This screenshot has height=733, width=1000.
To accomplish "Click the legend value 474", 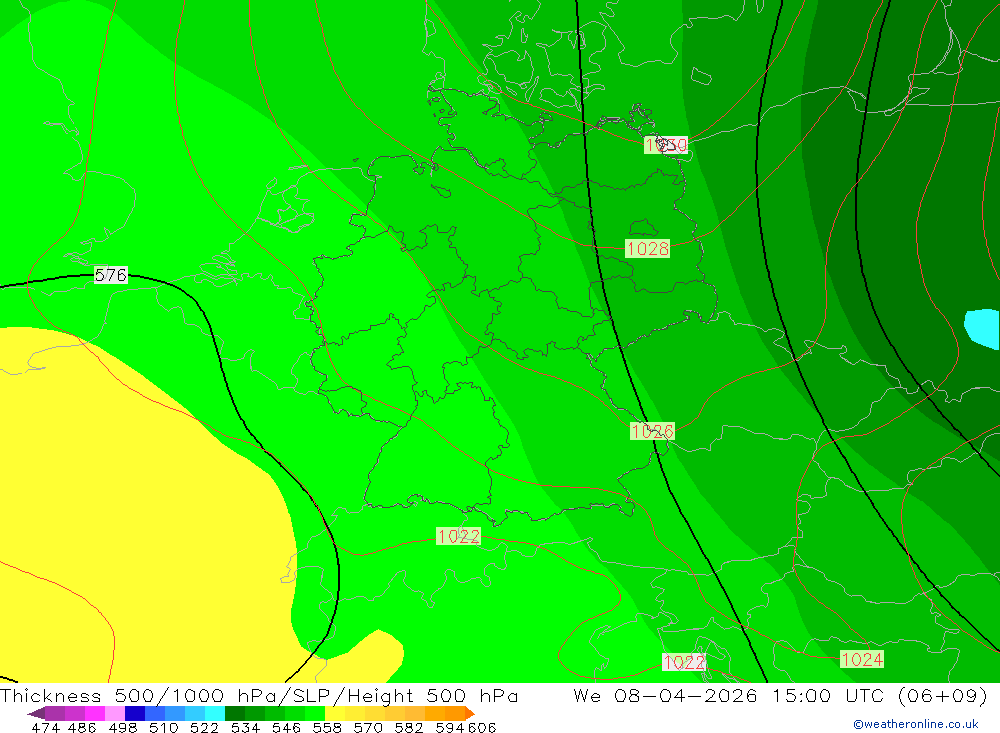I will 45,727.
